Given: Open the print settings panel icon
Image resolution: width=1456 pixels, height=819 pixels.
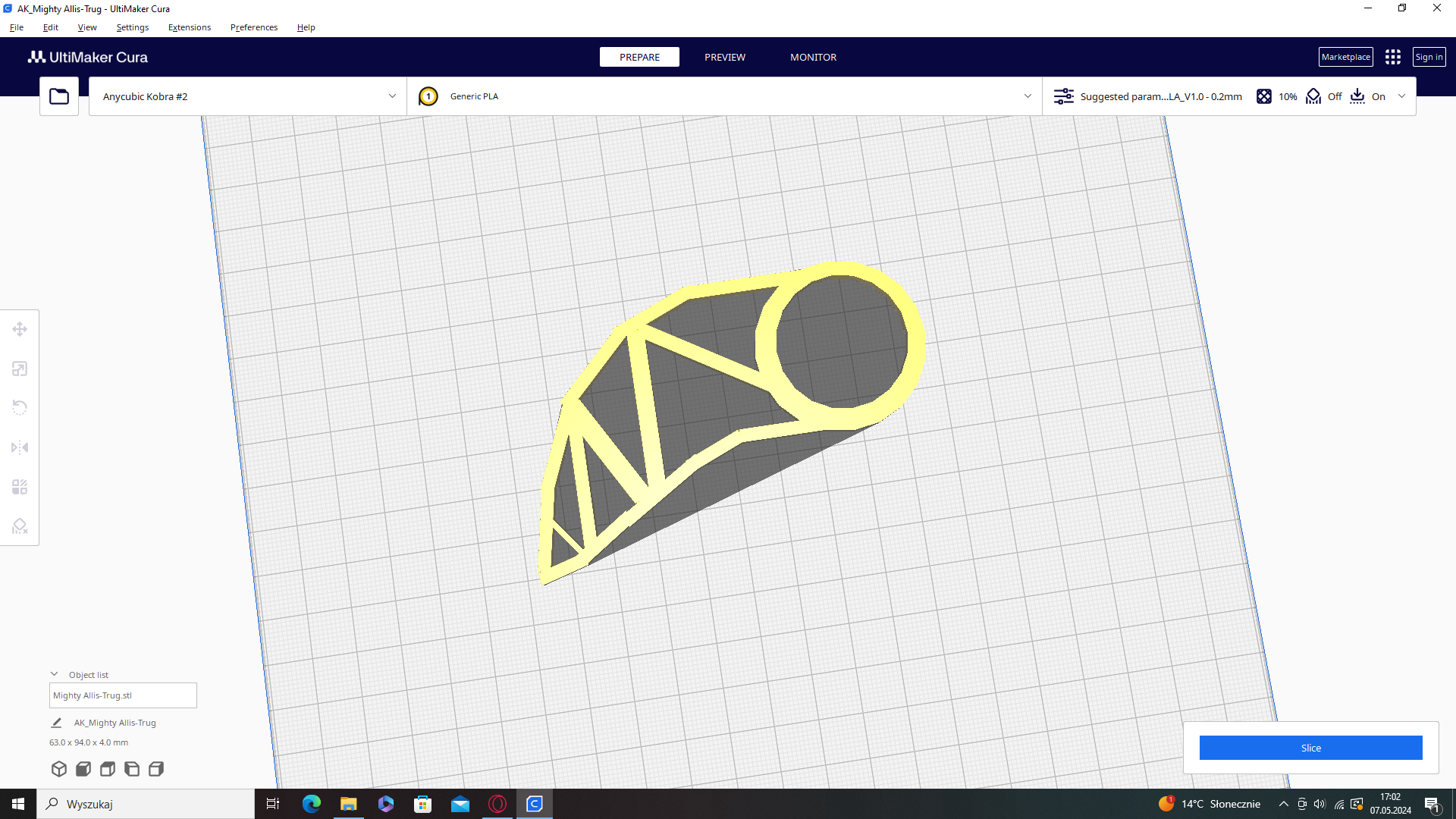Looking at the screenshot, I should [1063, 96].
